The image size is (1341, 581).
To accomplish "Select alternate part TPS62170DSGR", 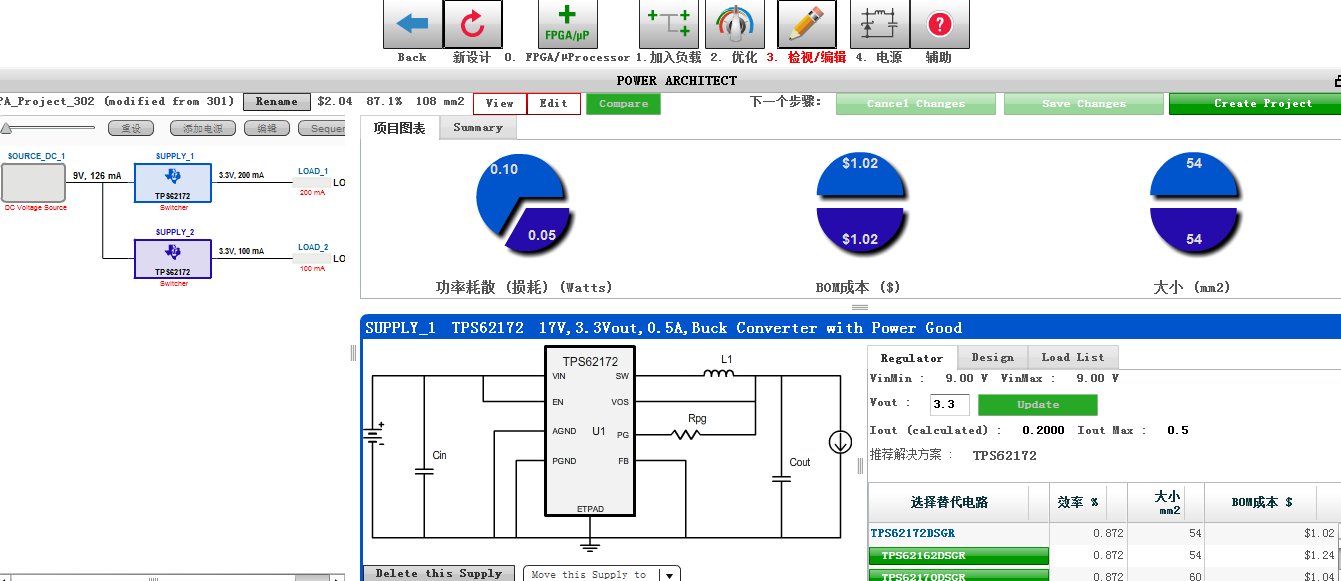I will (x=958, y=575).
